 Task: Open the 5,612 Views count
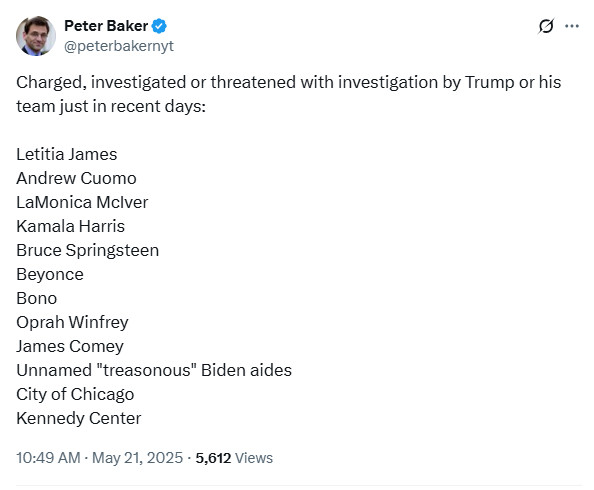pyautogui.click(x=234, y=458)
